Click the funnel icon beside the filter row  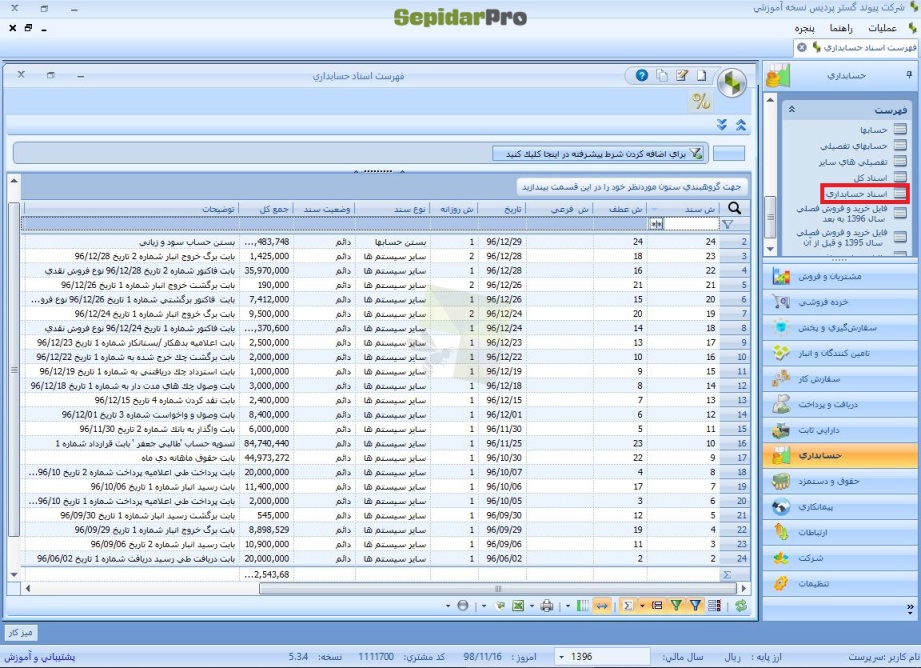[728, 224]
